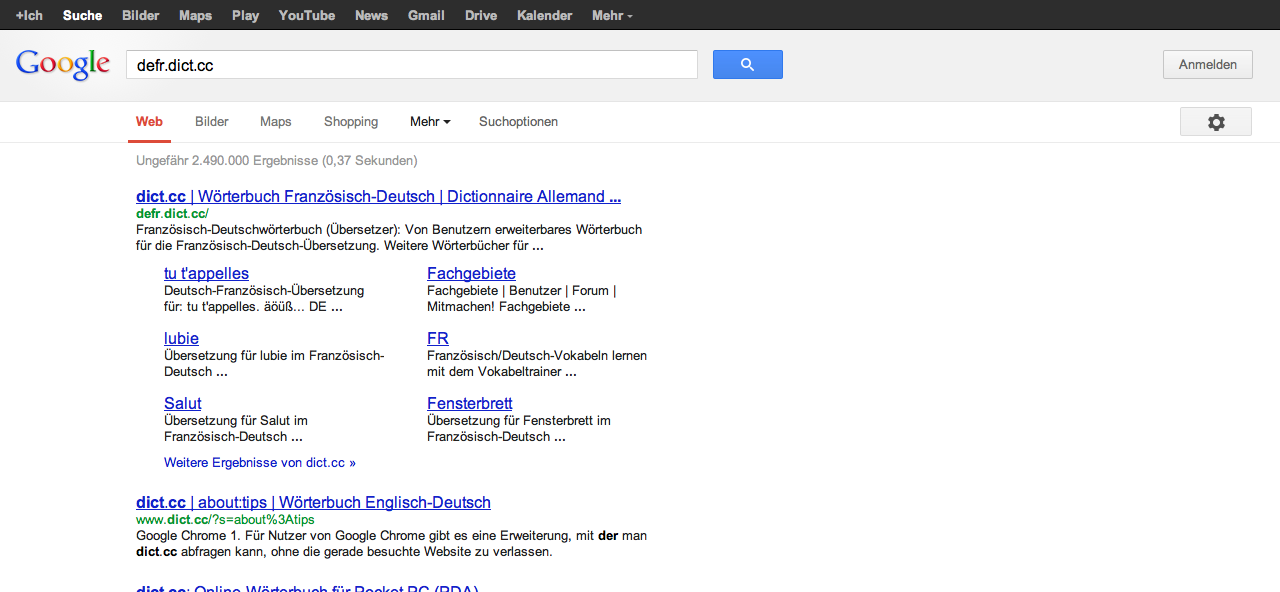Follow the Fachgebiete sitelink
Screen dimensions: 1280x592
point(471,273)
